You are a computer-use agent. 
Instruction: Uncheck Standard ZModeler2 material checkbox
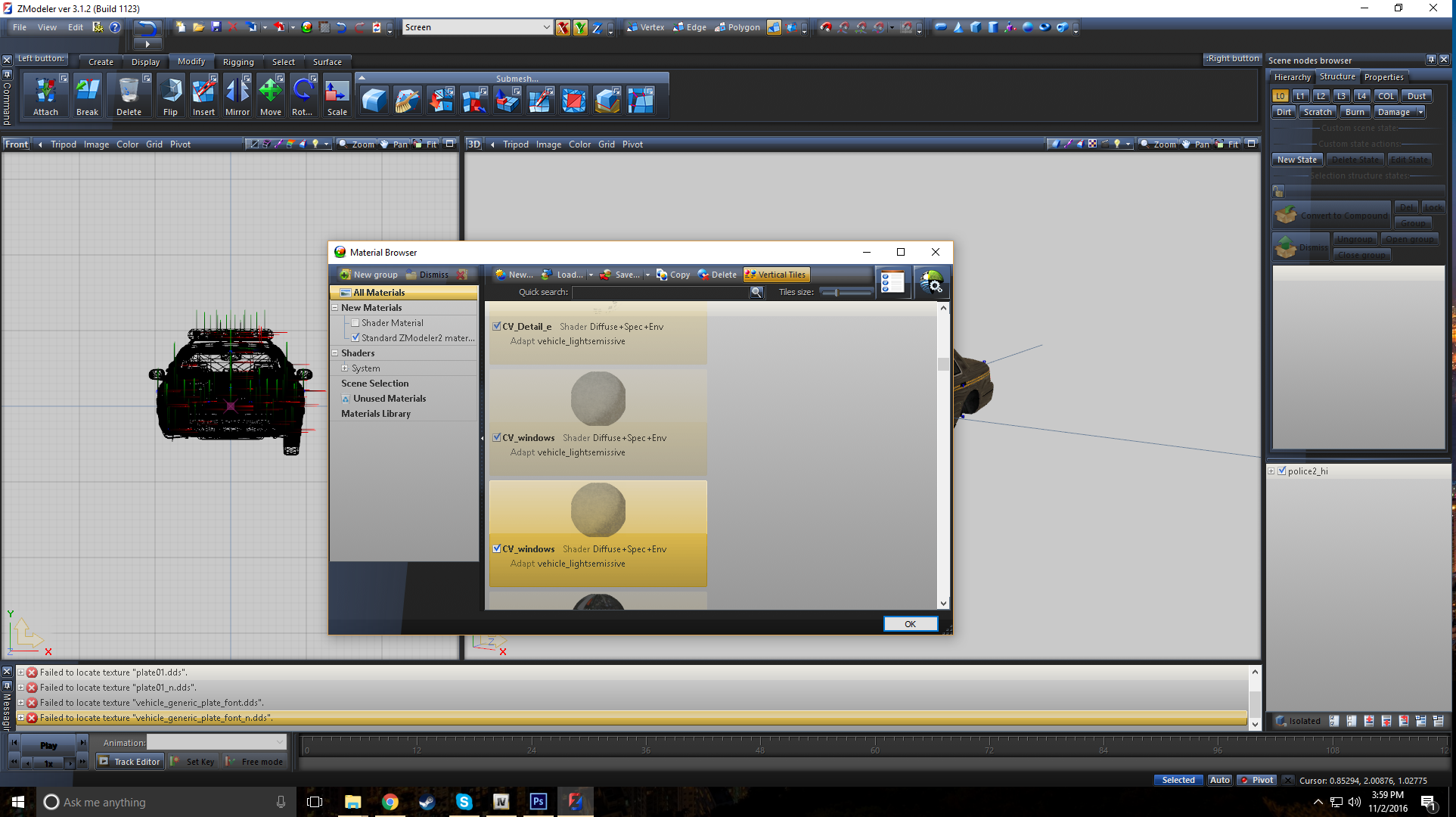click(355, 338)
